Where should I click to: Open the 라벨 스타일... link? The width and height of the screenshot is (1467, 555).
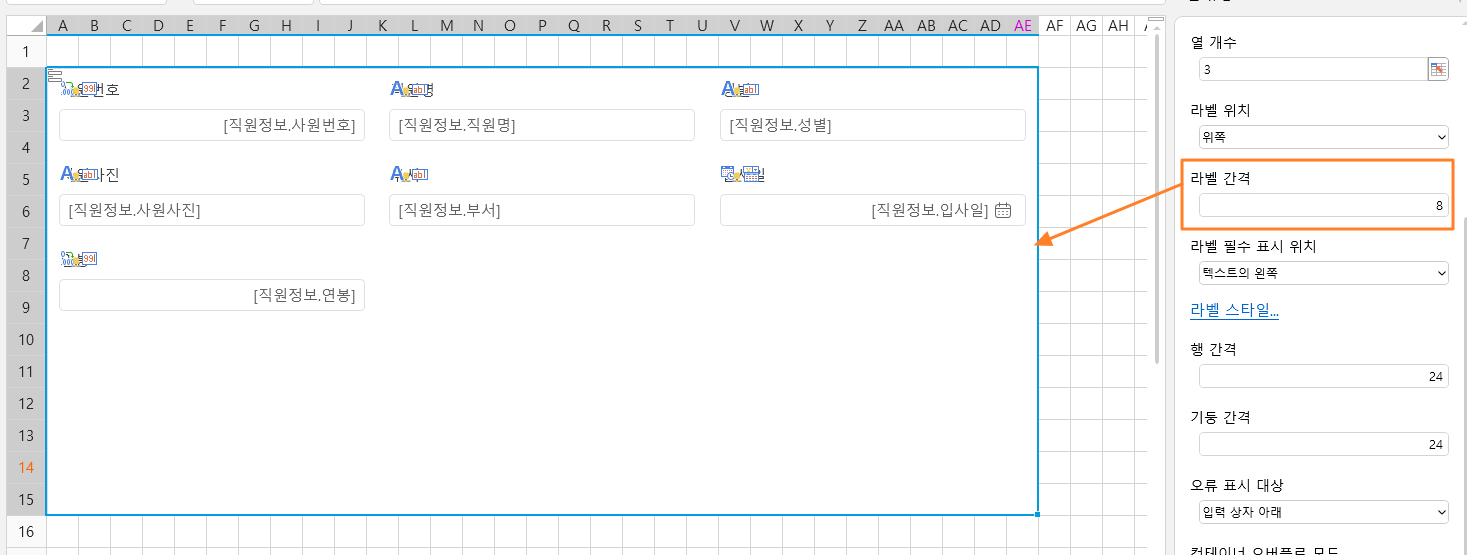point(1234,310)
